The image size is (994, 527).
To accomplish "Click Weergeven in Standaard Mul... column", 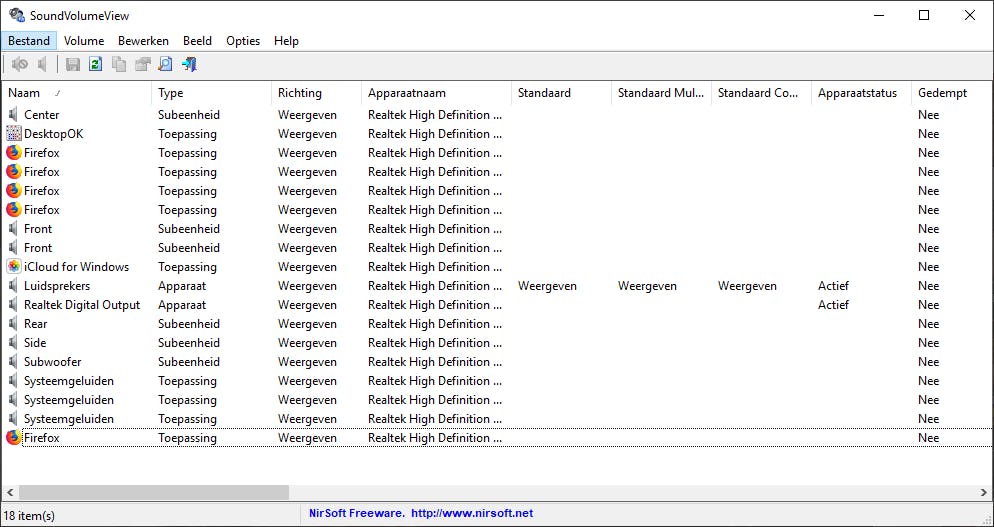I will click(x=647, y=286).
